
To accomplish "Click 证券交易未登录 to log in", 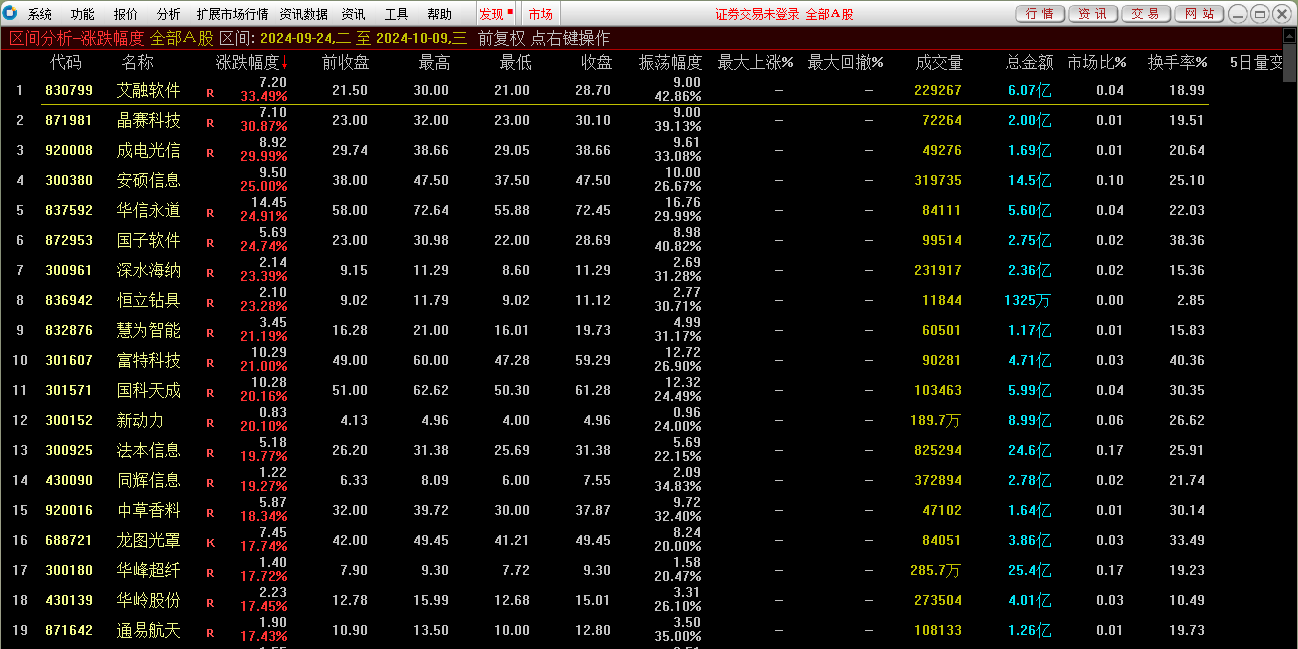I will point(756,13).
